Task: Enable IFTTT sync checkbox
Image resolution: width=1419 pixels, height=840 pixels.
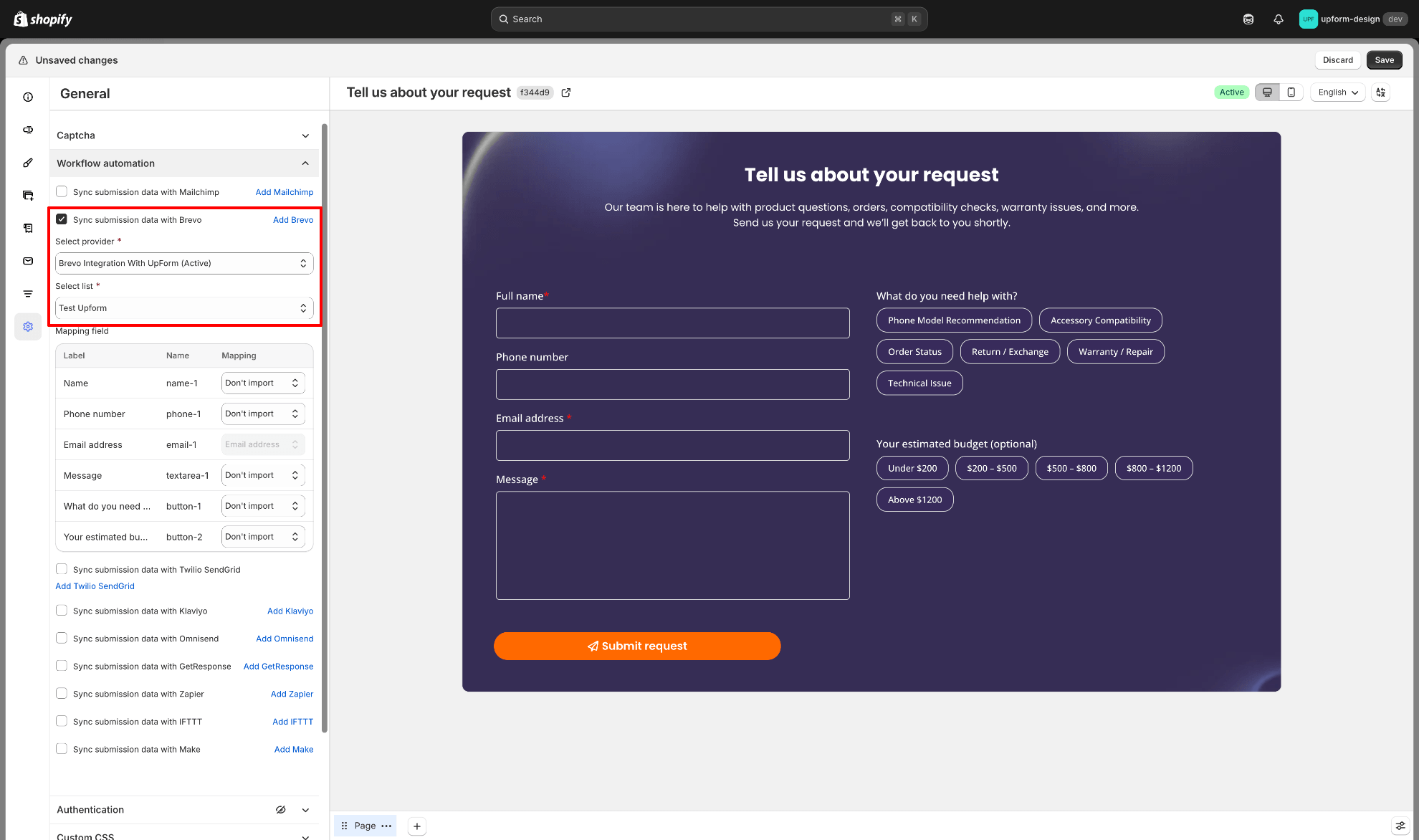Action: pyautogui.click(x=62, y=721)
